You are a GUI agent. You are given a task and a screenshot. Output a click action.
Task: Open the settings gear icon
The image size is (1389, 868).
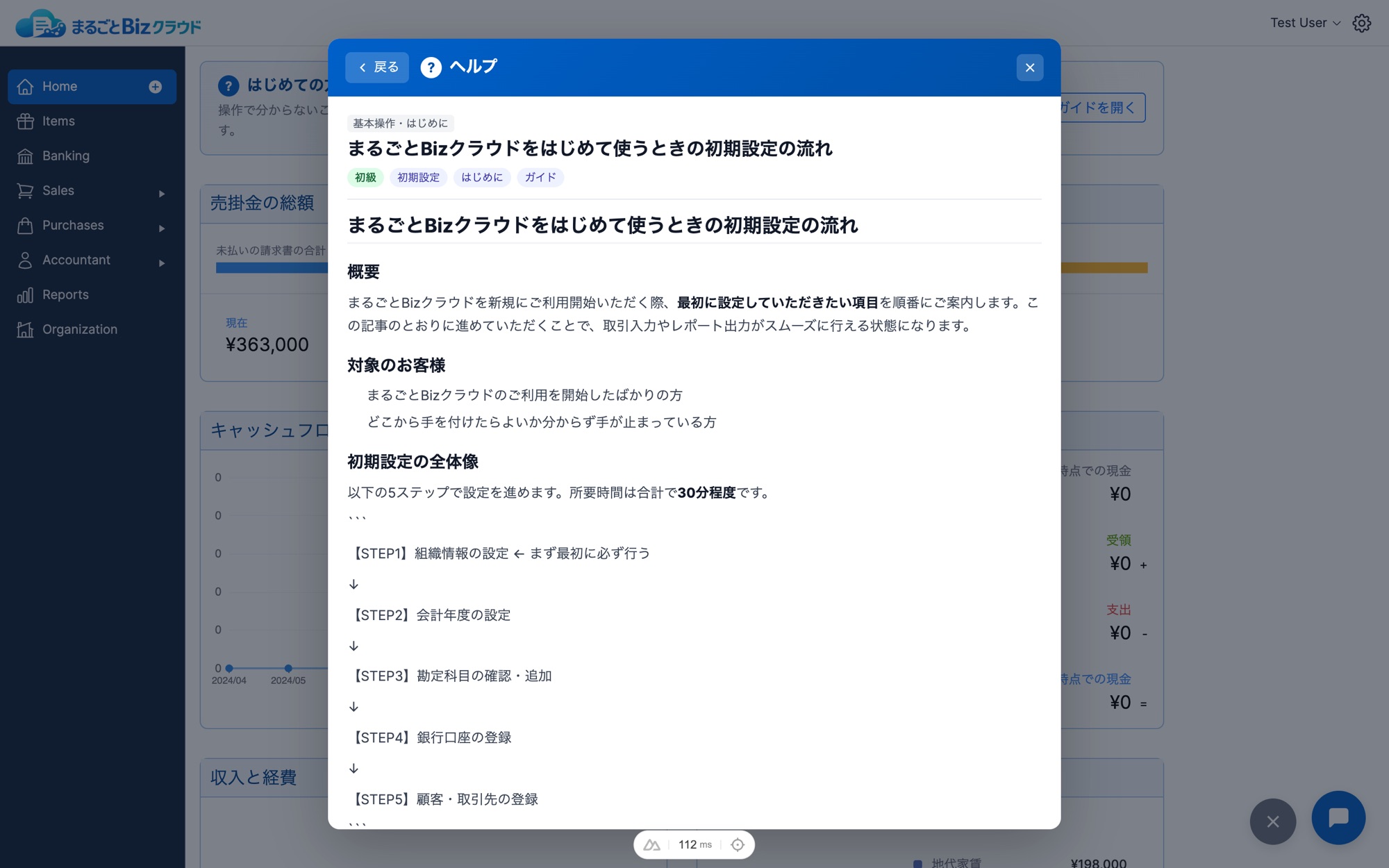click(1361, 23)
